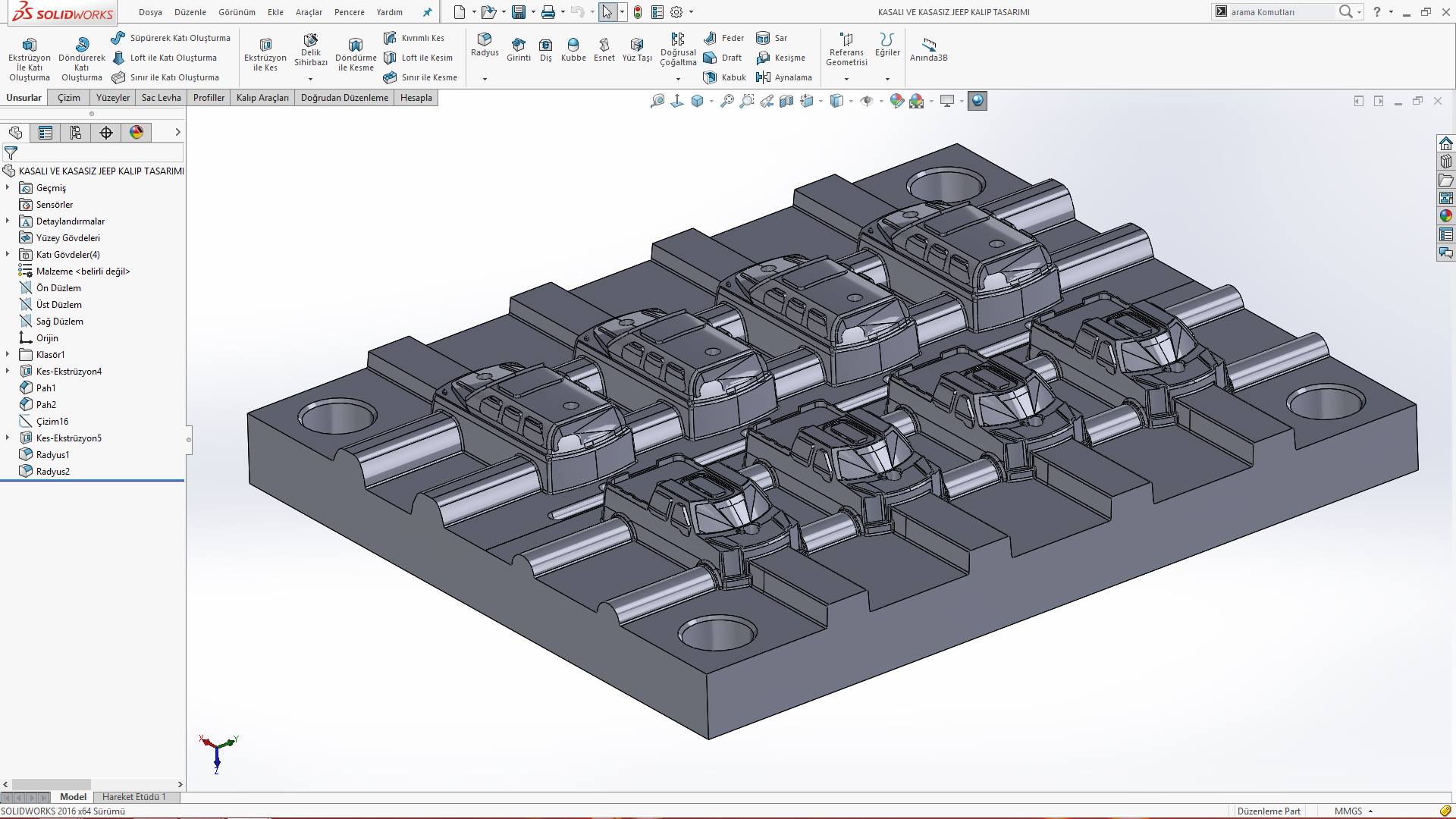Image resolution: width=1456 pixels, height=819 pixels.
Task: Open Dosya menu
Action: [x=150, y=12]
